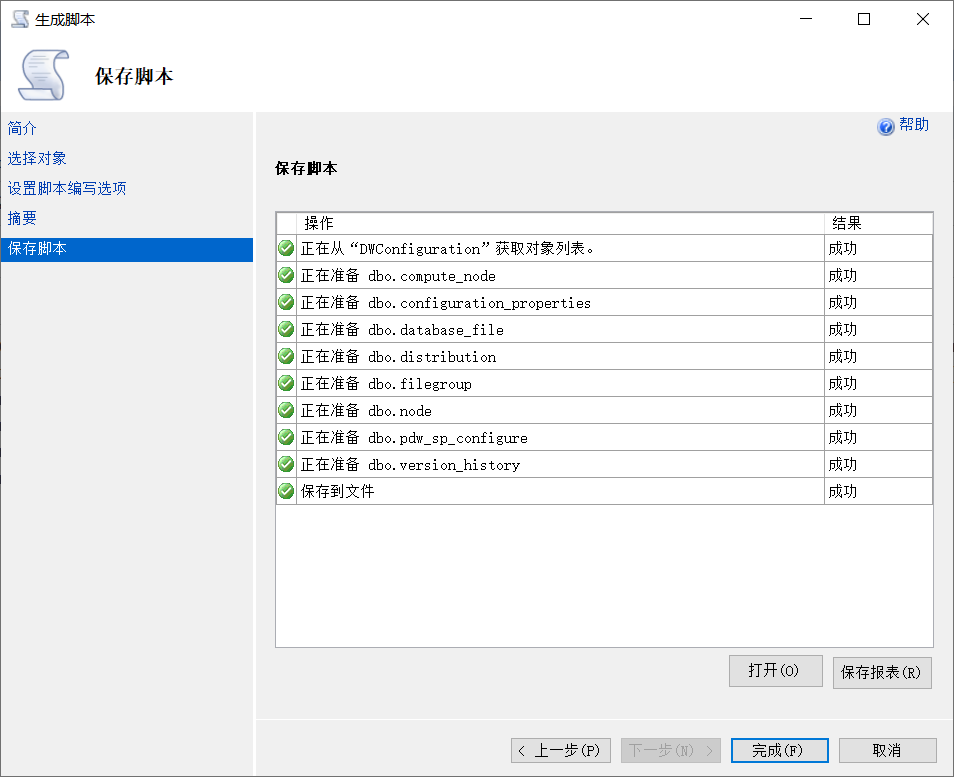Select the 保存脚本 step in sidebar
The image size is (954, 777).
click(127, 249)
